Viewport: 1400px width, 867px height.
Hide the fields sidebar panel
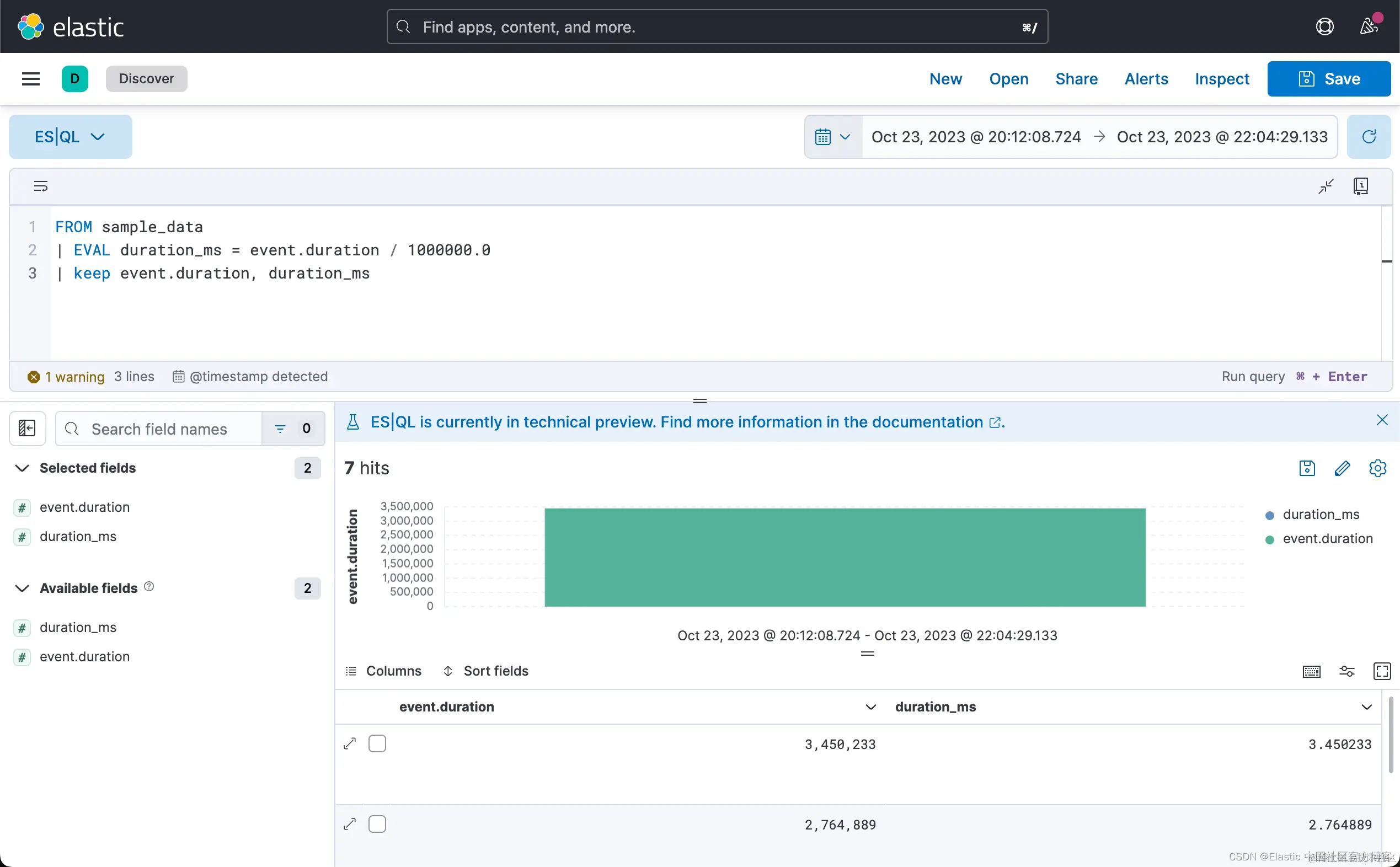[x=27, y=429]
